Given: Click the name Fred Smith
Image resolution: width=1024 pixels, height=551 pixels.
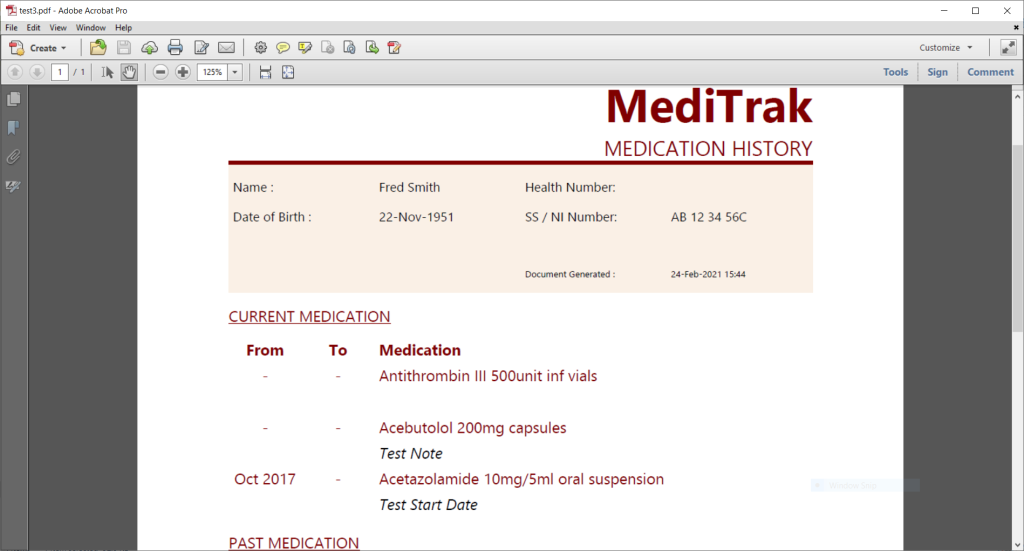Looking at the screenshot, I should 409,187.
